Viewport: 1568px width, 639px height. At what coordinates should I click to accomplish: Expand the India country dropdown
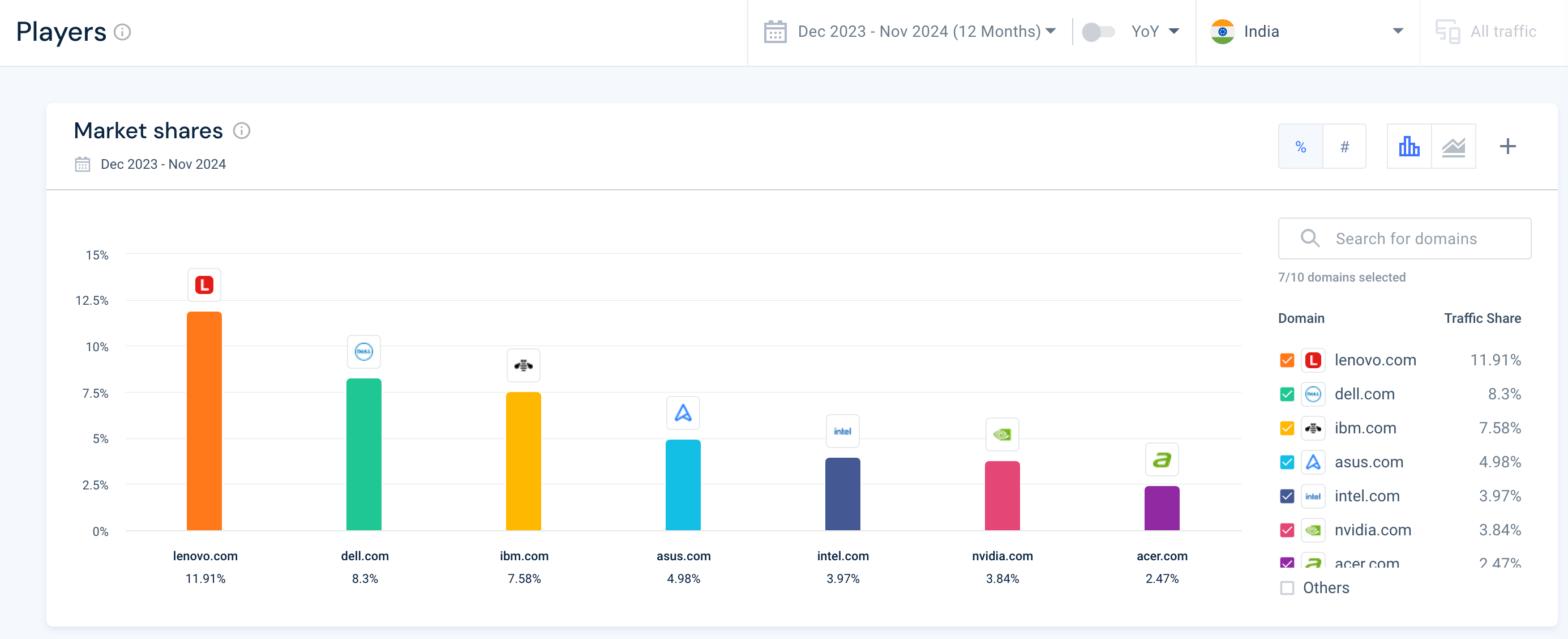point(1398,32)
